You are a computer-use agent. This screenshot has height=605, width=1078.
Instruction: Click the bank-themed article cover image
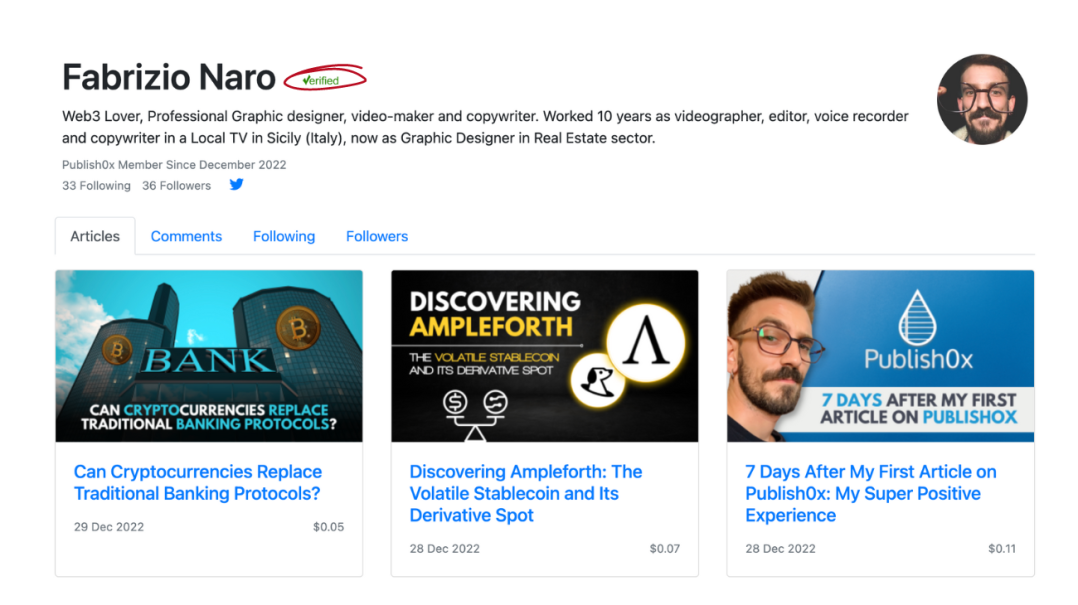208,356
